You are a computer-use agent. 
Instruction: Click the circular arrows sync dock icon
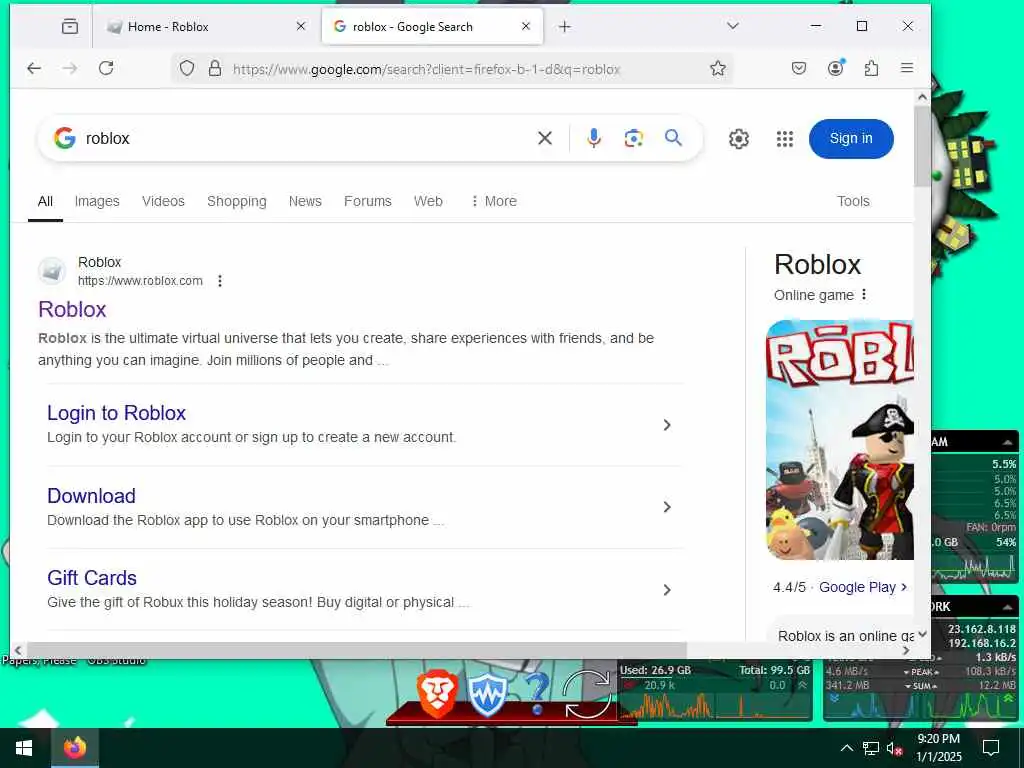pyautogui.click(x=586, y=694)
